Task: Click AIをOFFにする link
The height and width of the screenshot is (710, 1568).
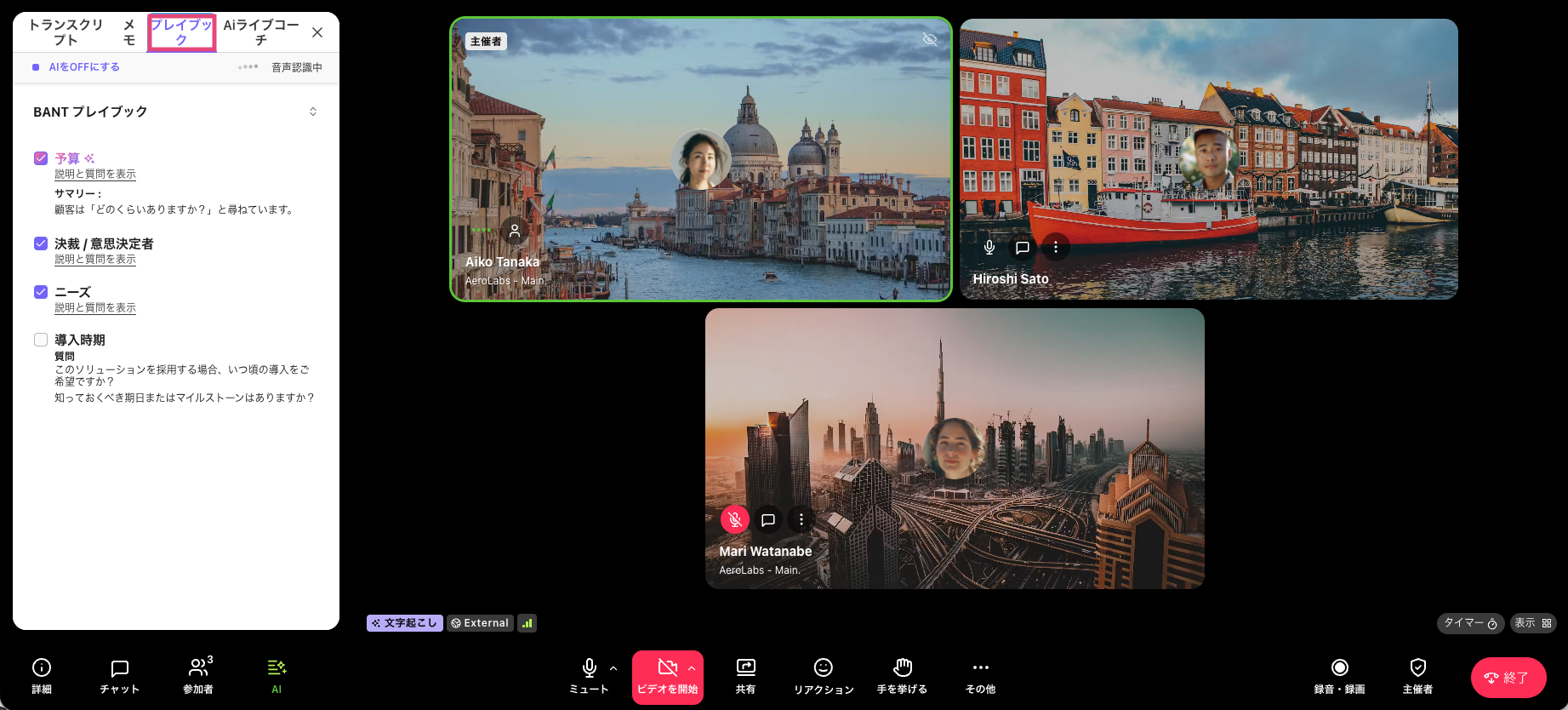Action: pyautogui.click(x=83, y=67)
